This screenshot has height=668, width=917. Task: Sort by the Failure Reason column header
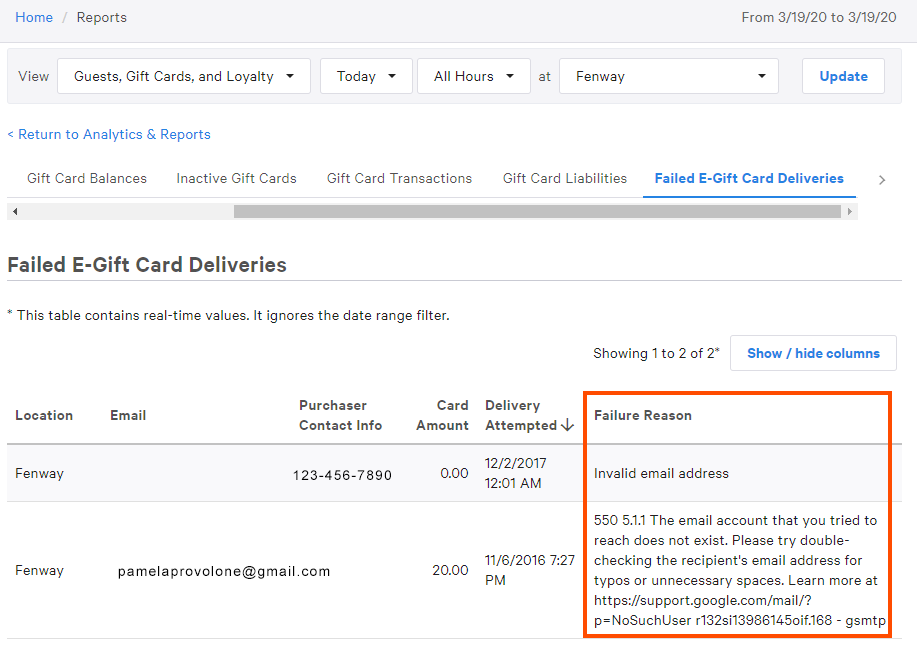(x=643, y=415)
